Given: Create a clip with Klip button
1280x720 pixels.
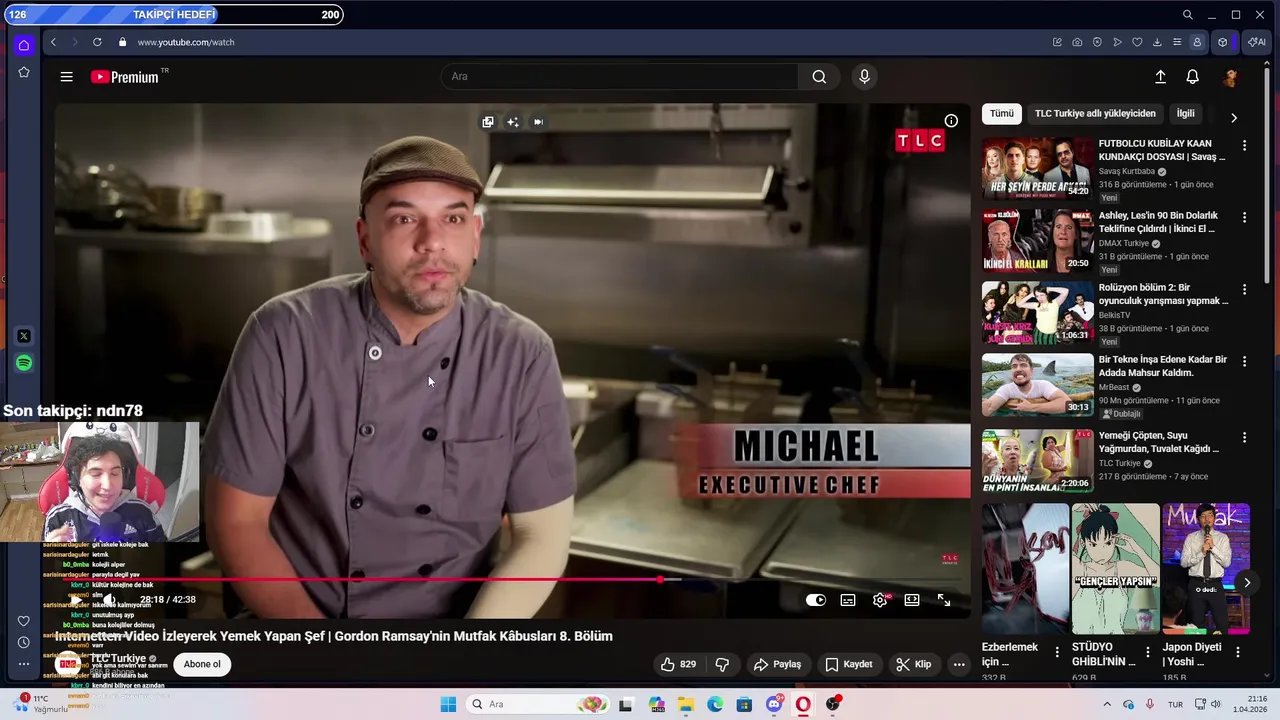Looking at the screenshot, I should [914, 664].
